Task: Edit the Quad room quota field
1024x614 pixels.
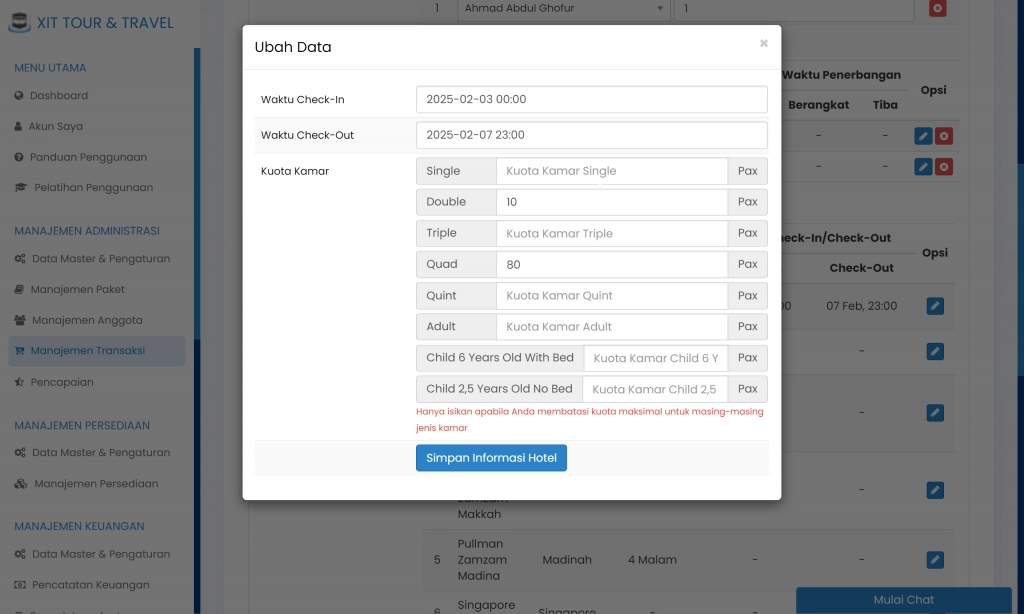Action: (x=611, y=265)
